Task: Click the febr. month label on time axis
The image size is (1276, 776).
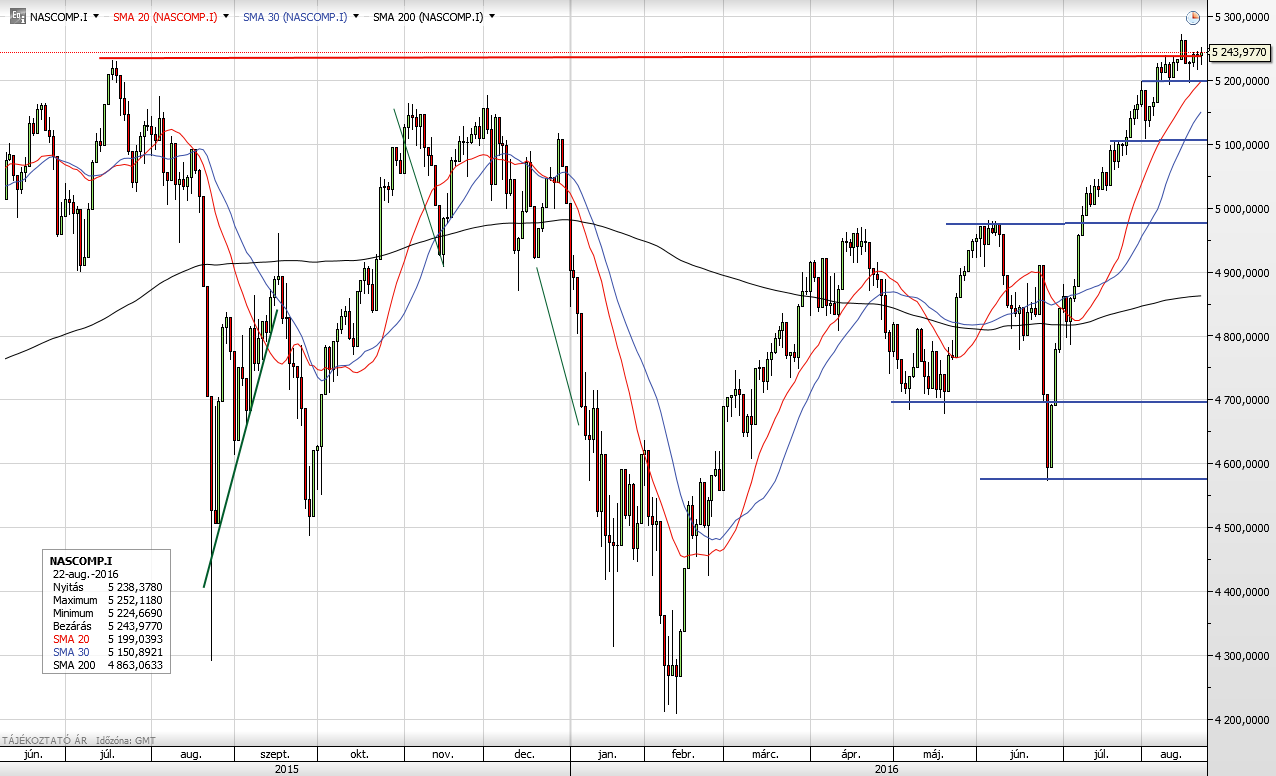Action: (x=683, y=754)
